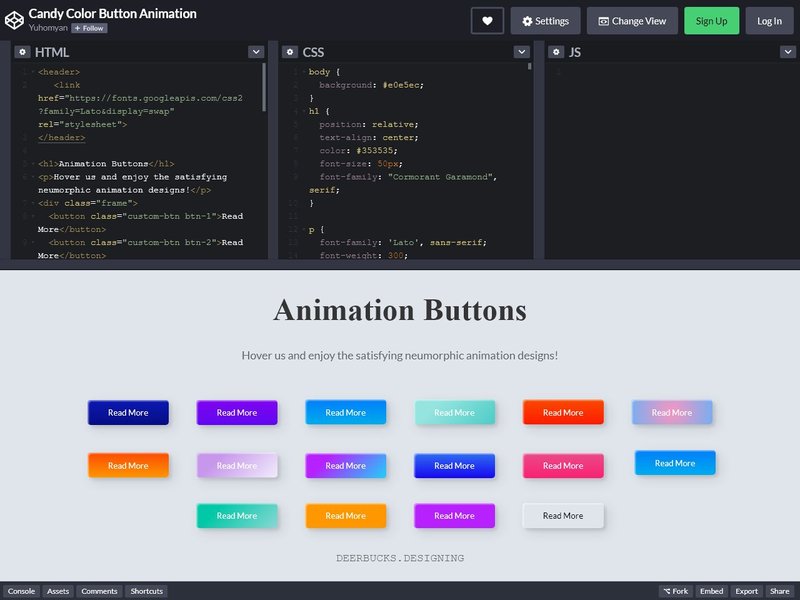
Task: Click the HTML editor vertical scrollbar
Action: (264, 87)
